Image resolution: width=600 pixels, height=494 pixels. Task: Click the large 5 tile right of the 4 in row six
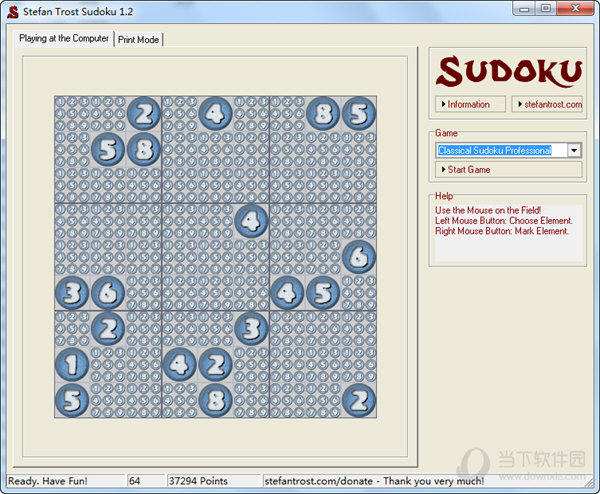click(323, 293)
